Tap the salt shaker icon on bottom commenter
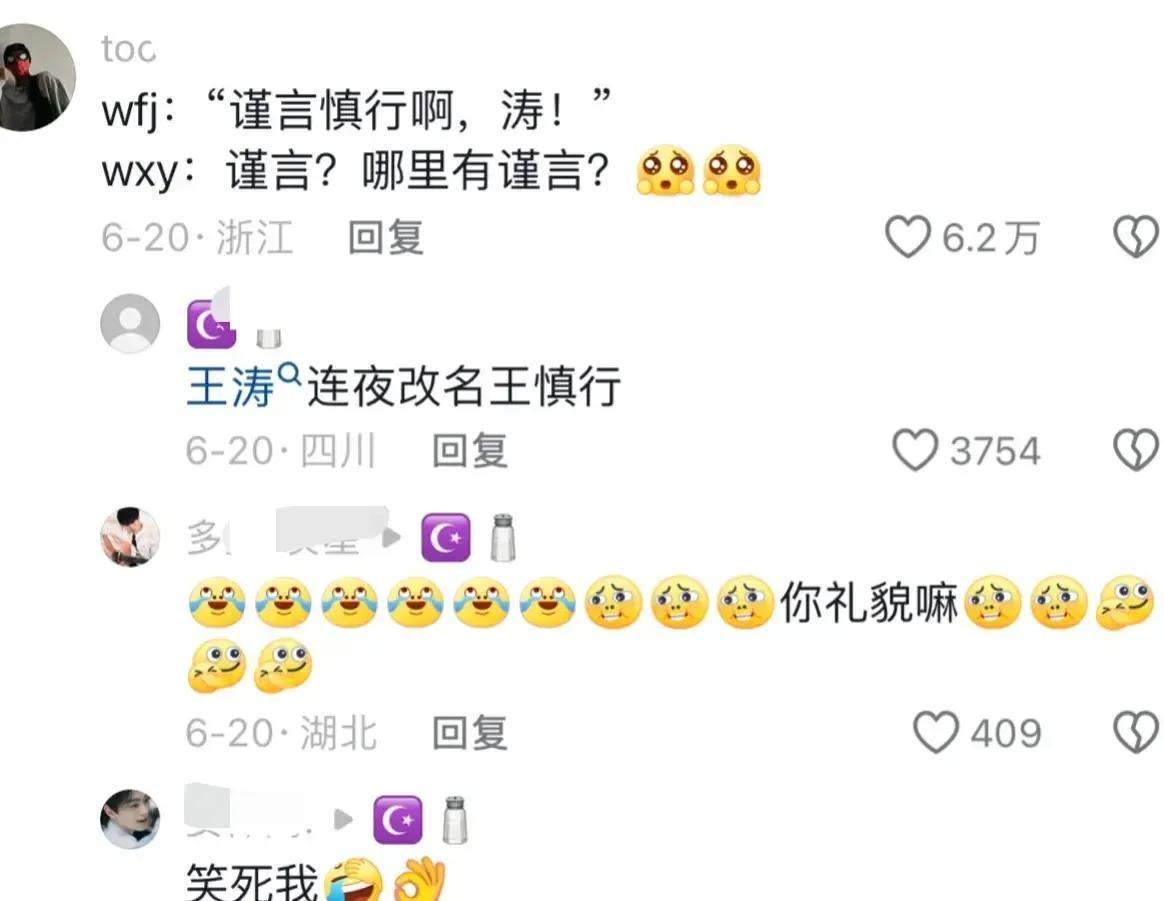The width and height of the screenshot is (1164, 901). click(455, 820)
